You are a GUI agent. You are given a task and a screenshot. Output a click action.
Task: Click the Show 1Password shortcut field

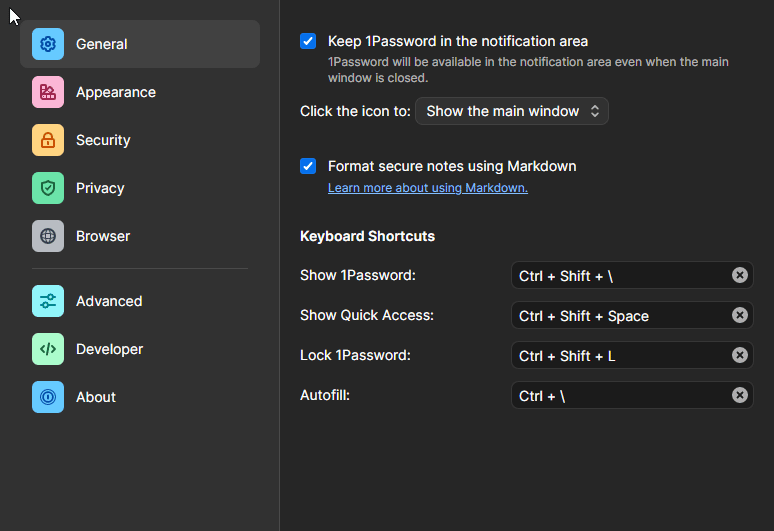[x=620, y=275]
